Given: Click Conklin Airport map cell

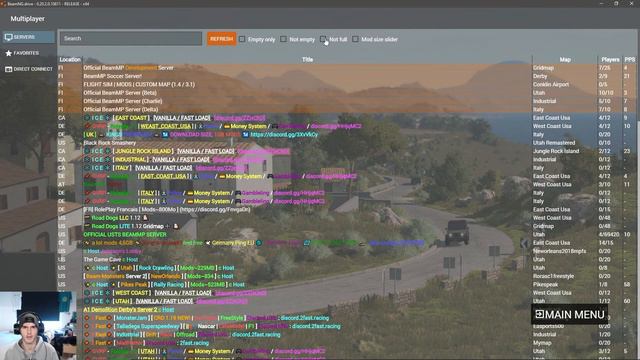Looking at the screenshot, I should point(551,84).
